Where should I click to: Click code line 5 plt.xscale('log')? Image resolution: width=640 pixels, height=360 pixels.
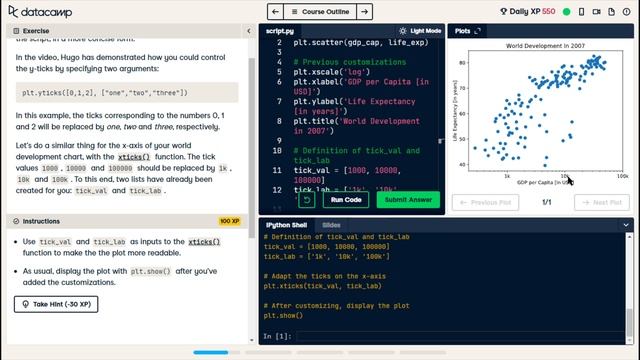[x=331, y=72]
